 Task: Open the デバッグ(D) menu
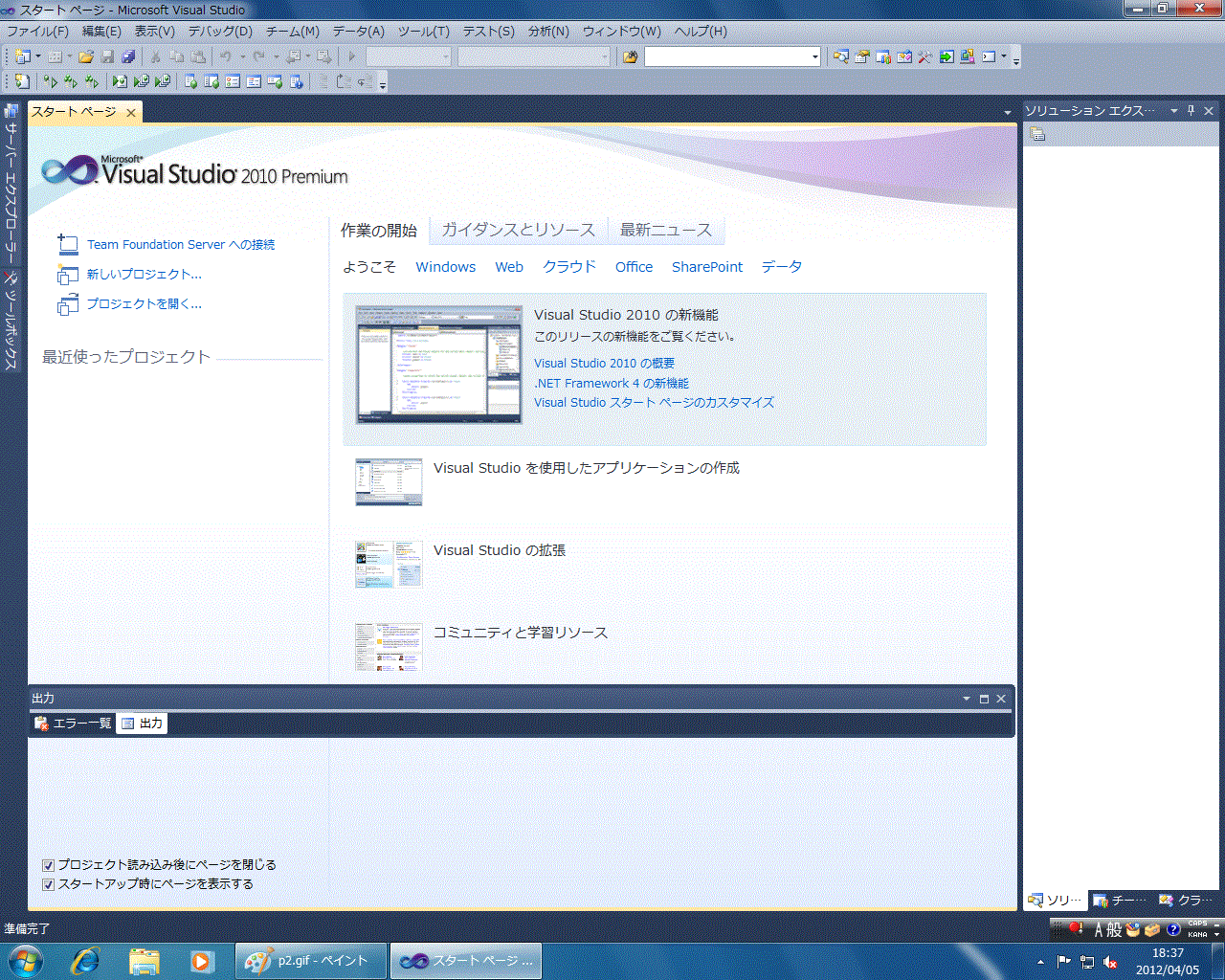(x=220, y=32)
